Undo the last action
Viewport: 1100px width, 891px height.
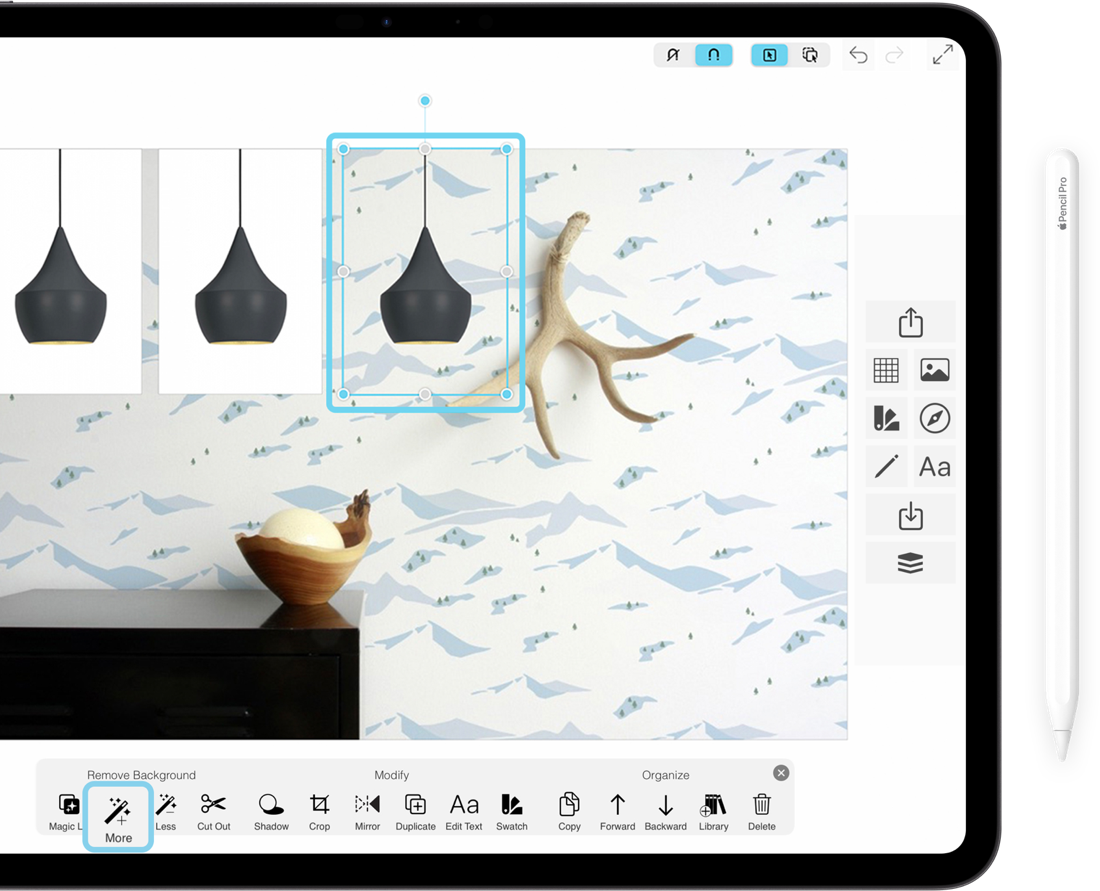point(857,55)
